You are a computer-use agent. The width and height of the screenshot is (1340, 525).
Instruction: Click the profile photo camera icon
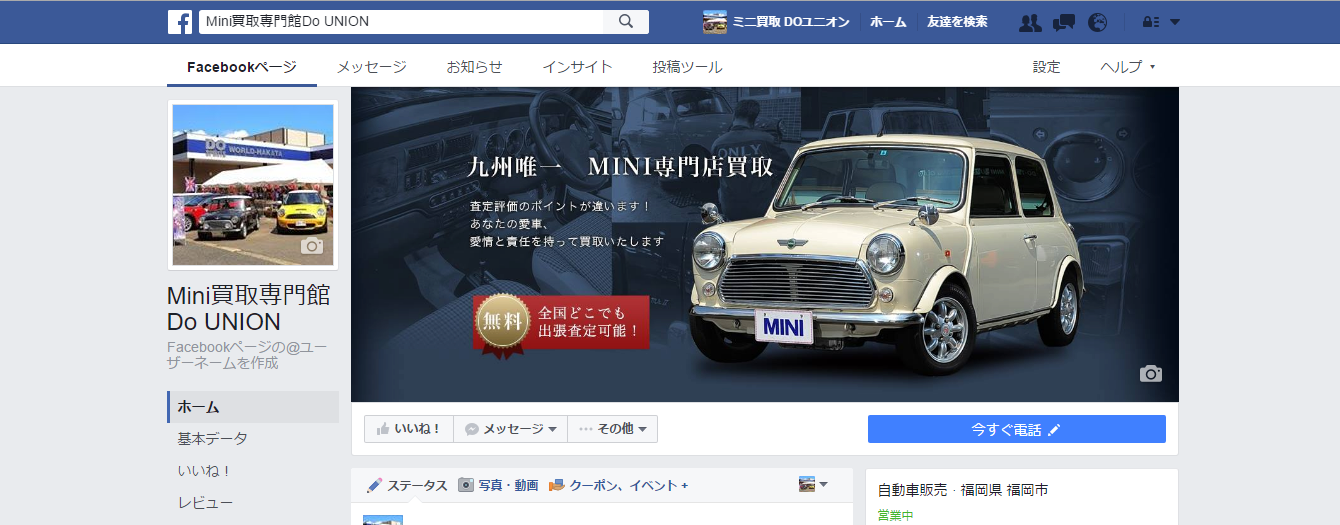click(x=313, y=246)
